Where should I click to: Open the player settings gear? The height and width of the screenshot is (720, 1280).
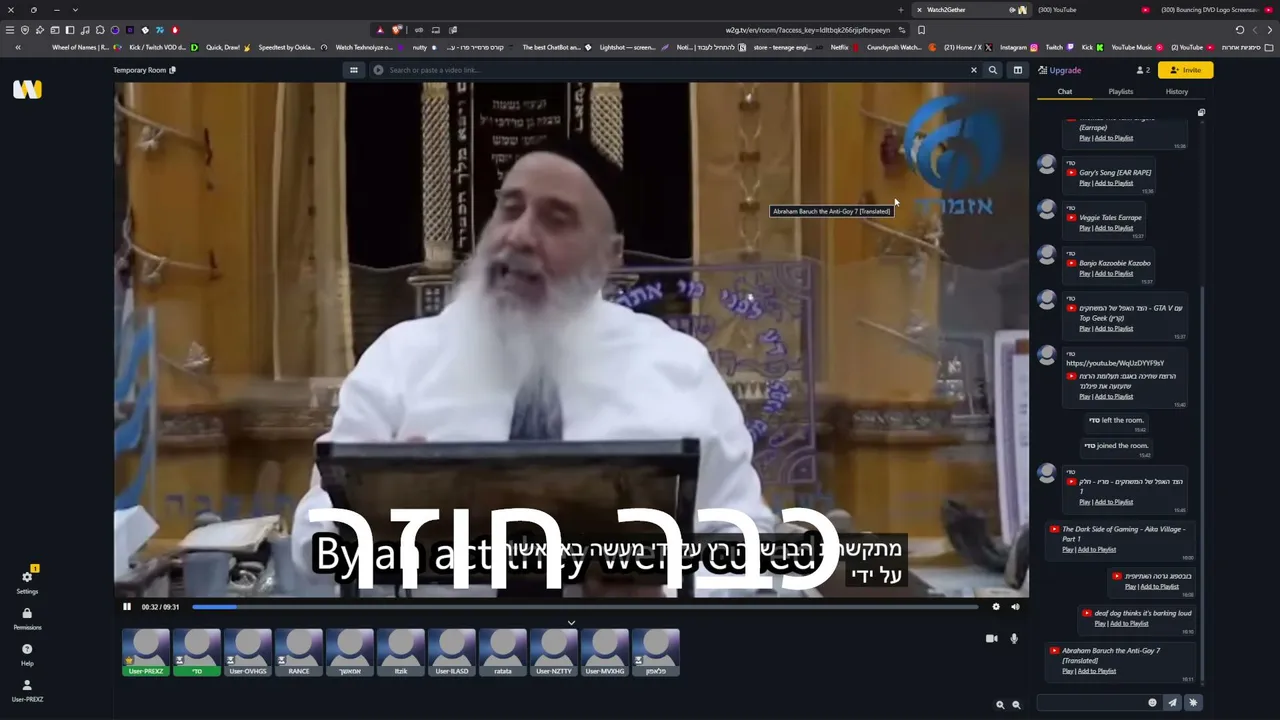tap(996, 607)
